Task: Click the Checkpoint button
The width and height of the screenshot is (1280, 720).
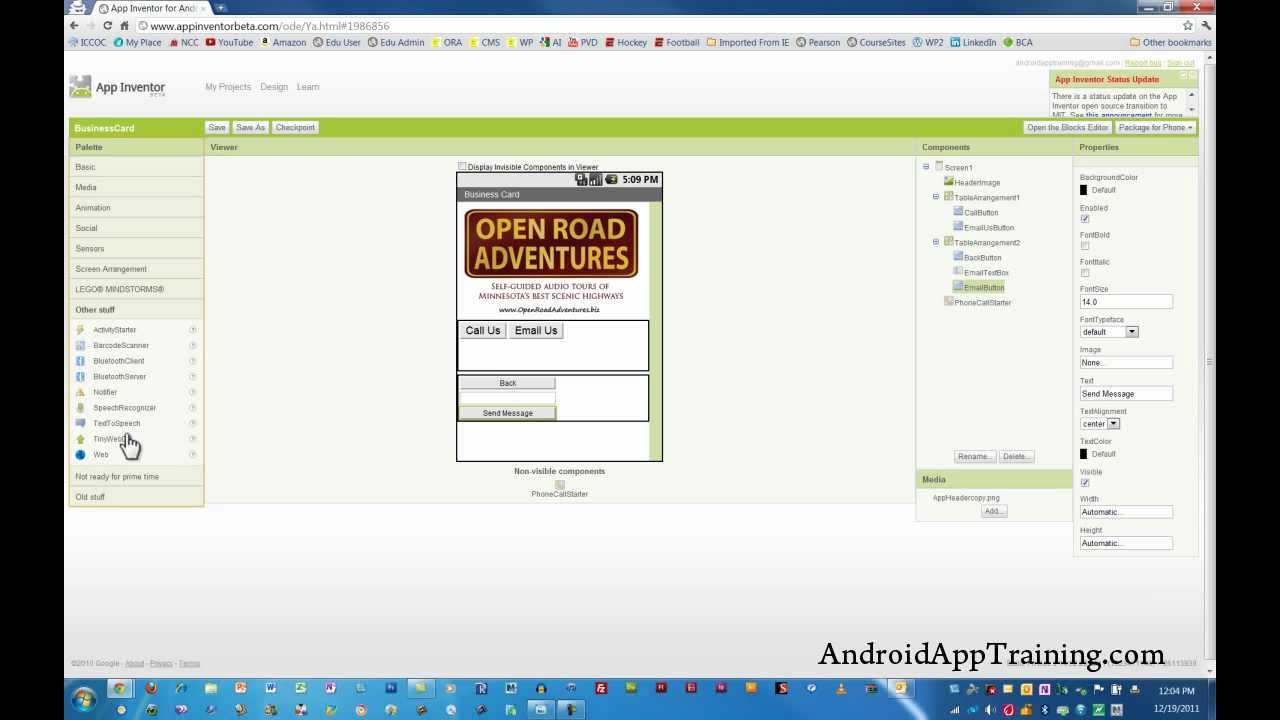Action: click(295, 128)
